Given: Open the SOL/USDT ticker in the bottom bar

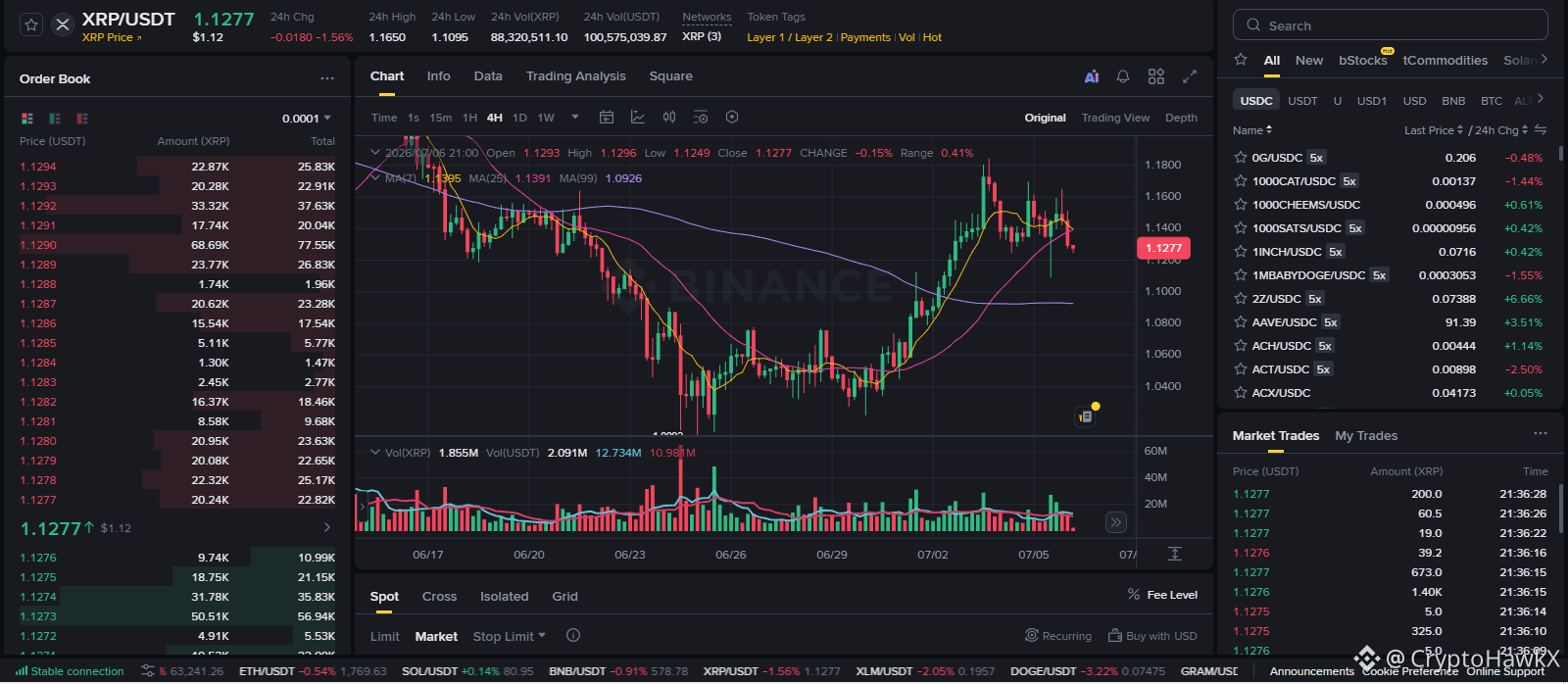Looking at the screenshot, I should pos(468,671).
